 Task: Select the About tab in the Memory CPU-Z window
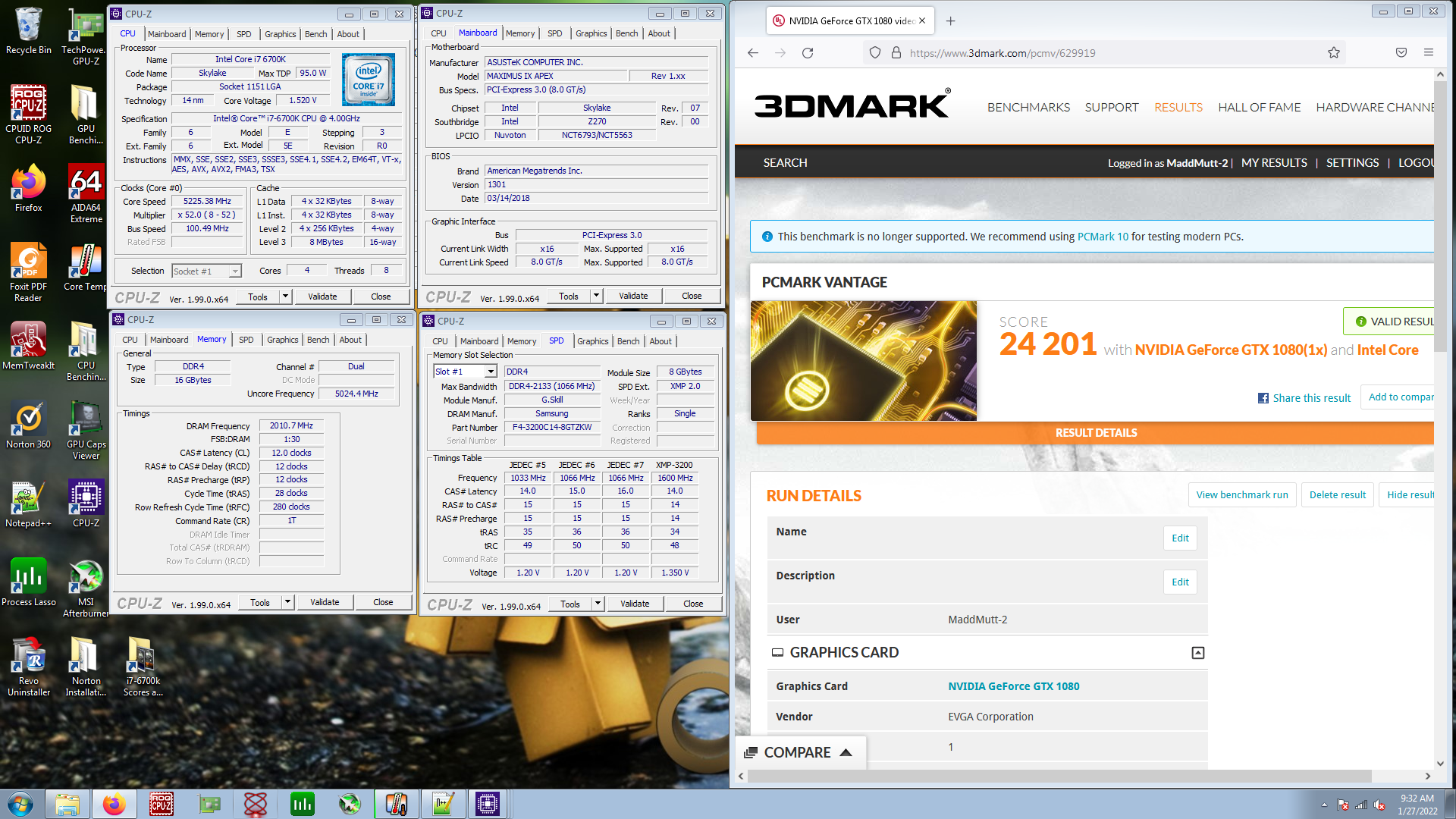(350, 340)
